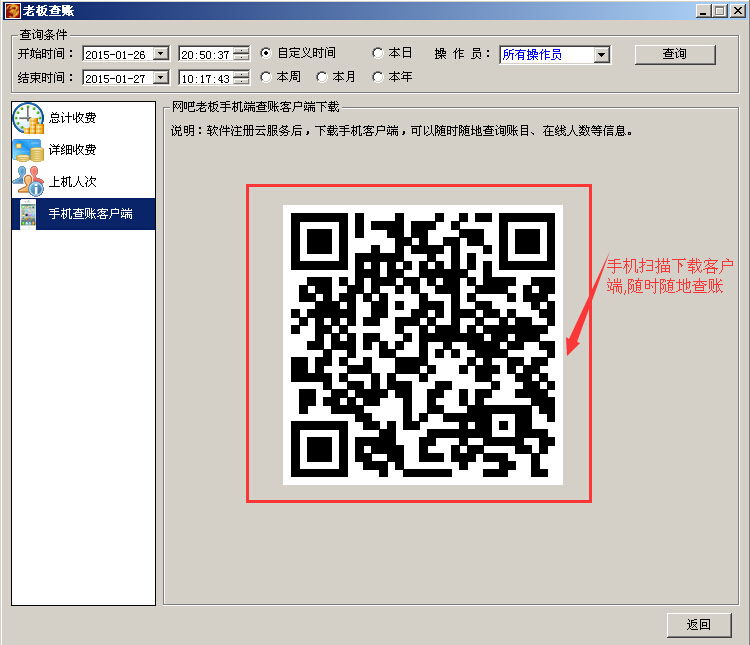Expand the 操作员 combo box arrow
Viewport: 750px width, 645px height.
click(x=602, y=55)
